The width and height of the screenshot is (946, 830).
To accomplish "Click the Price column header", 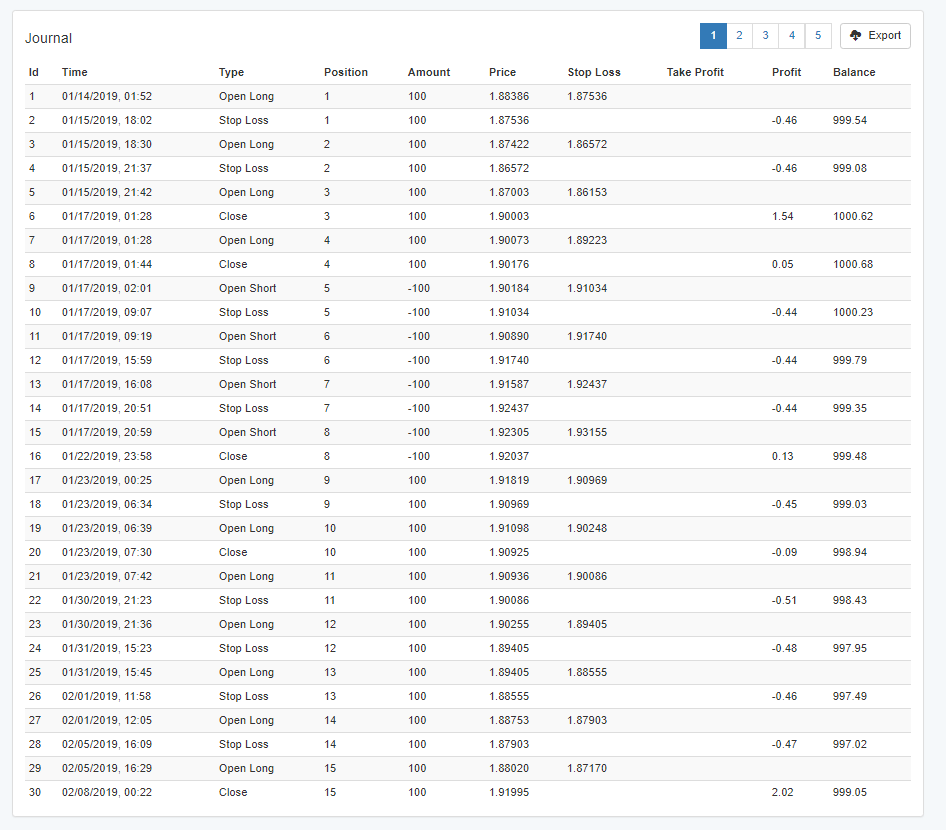I will pos(503,72).
